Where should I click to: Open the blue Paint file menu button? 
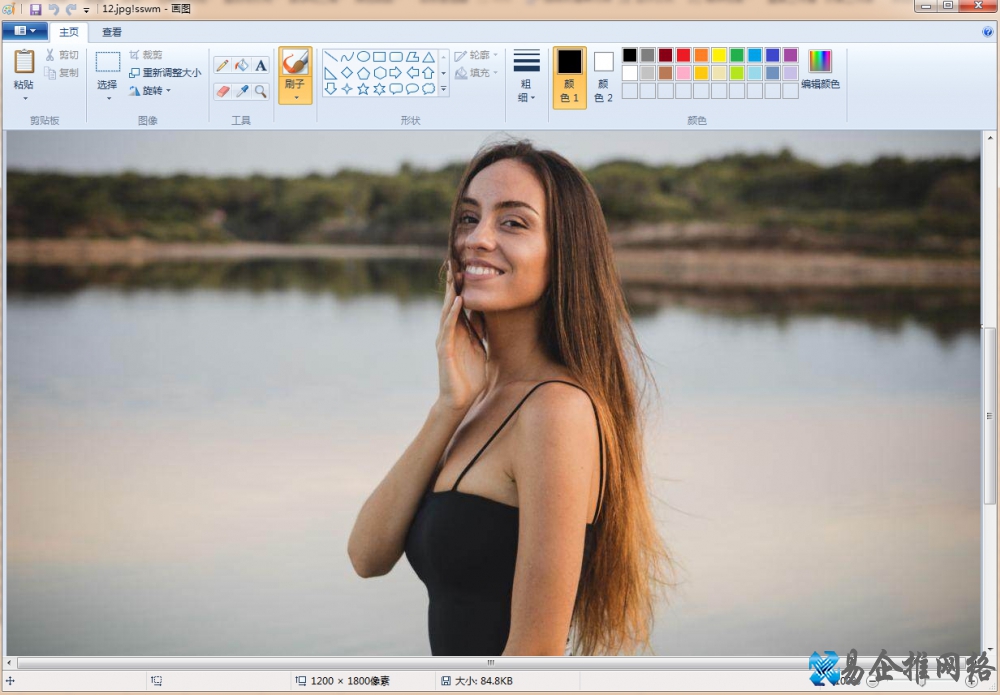click(x=24, y=32)
